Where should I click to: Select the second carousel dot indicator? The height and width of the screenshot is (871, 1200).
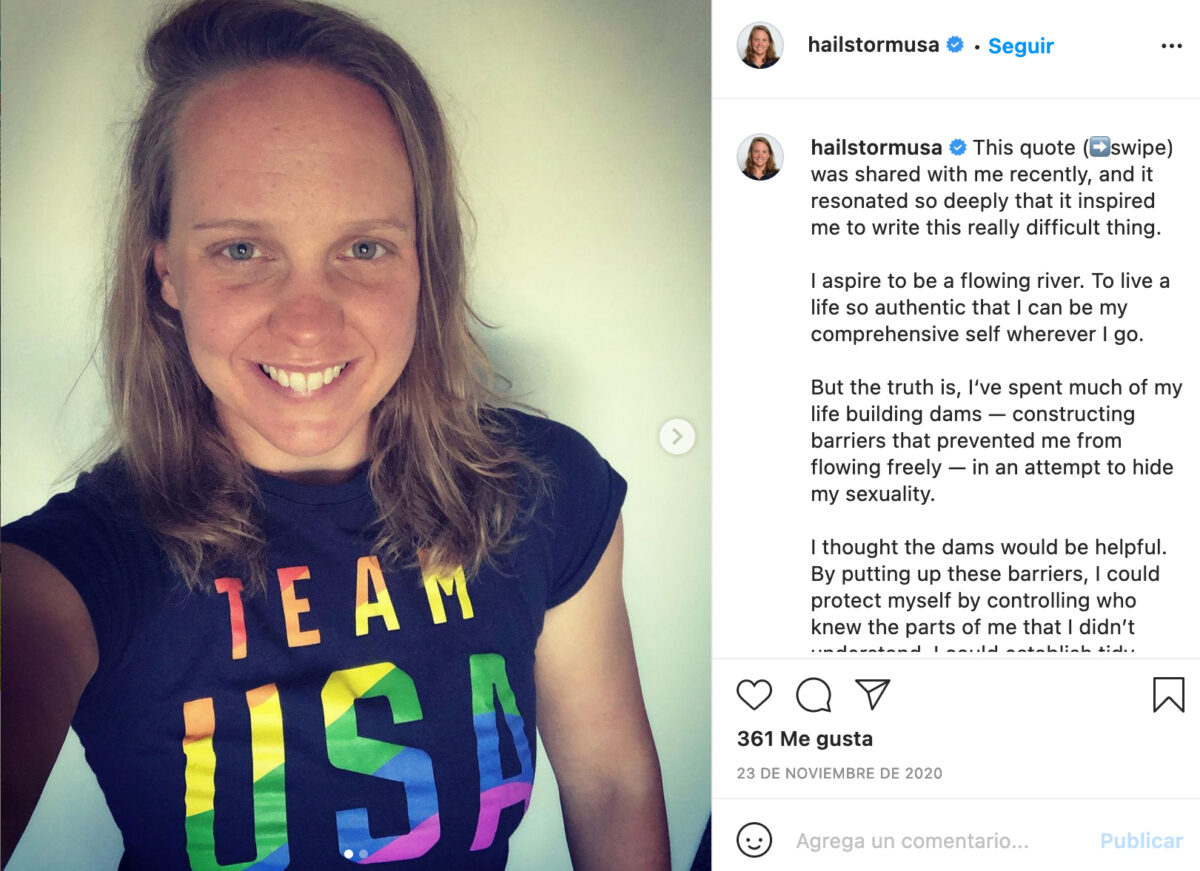(363, 854)
